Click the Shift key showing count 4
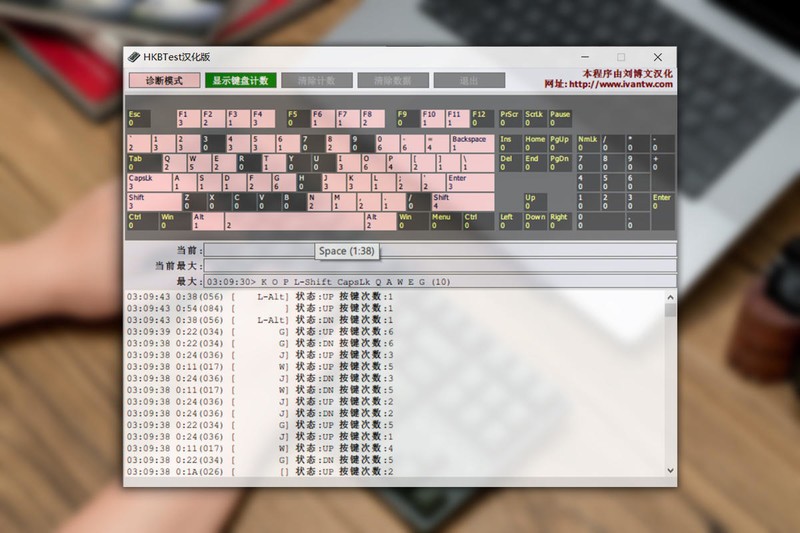Viewport: 800px width, 533px height. 463,201
